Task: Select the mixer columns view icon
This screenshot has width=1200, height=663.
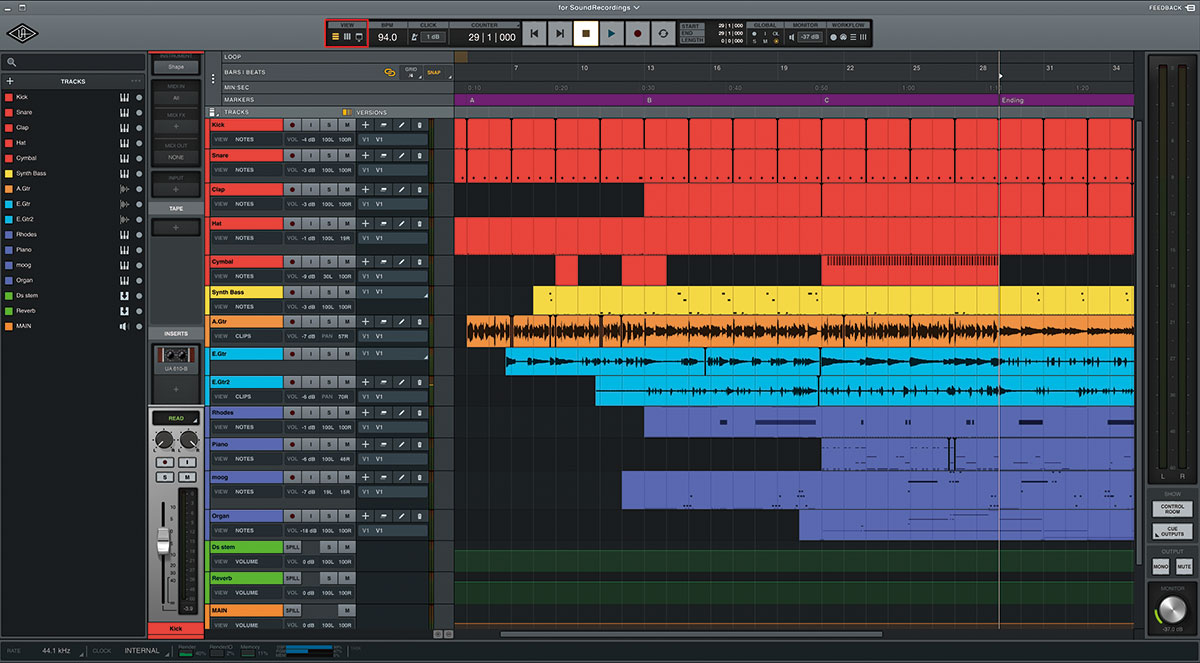Action: [347, 37]
